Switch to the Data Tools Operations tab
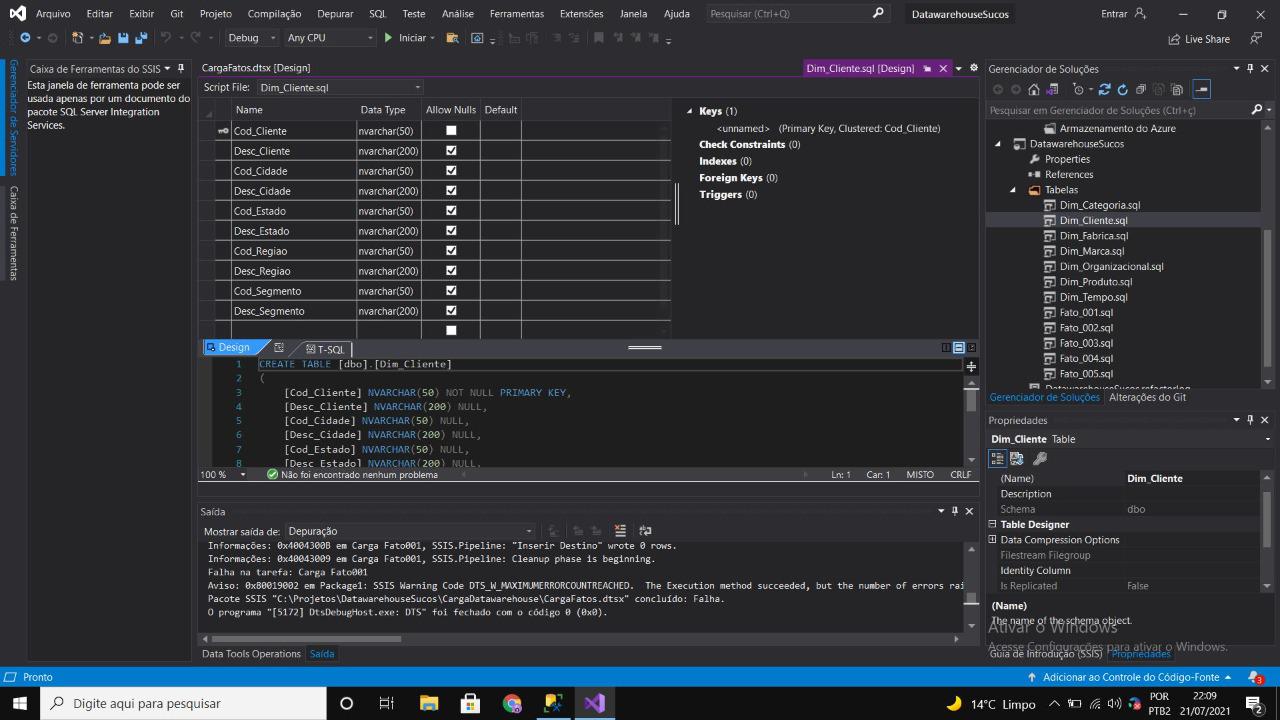This screenshot has width=1280, height=720. tap(251, 654)
